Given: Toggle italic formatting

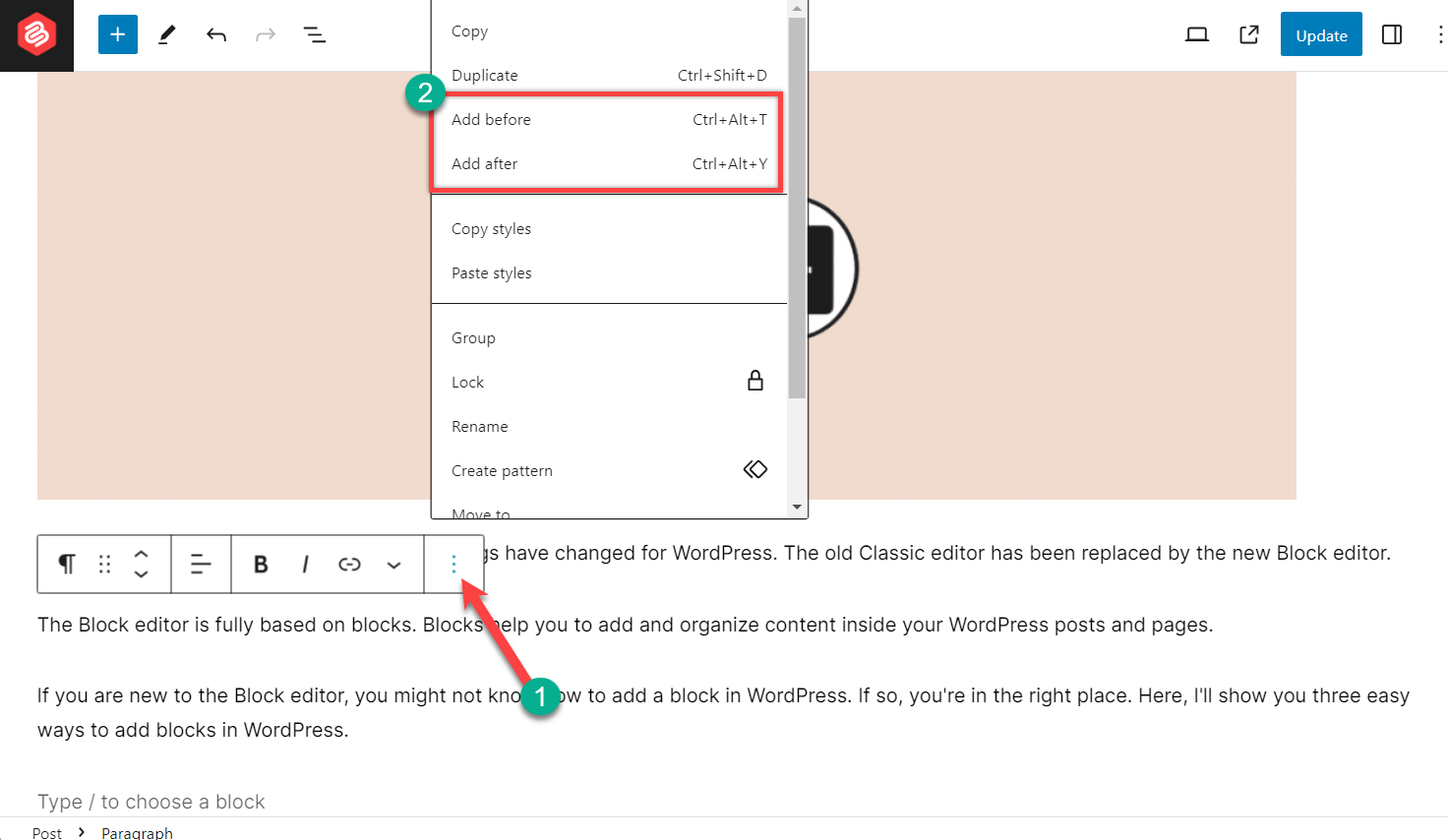Looking at the screenshot, I should (x=305, y=564).
